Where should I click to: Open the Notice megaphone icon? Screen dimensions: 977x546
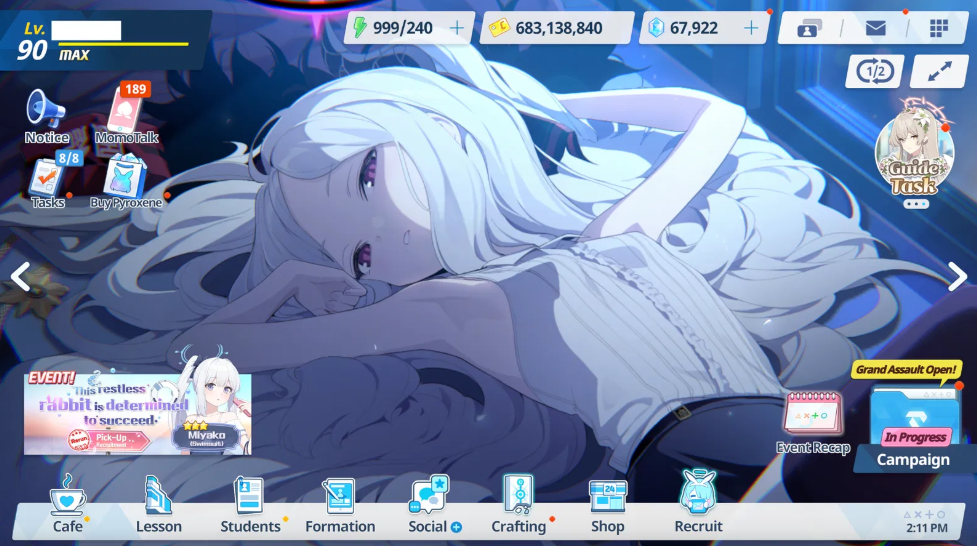tap(46, 117)
